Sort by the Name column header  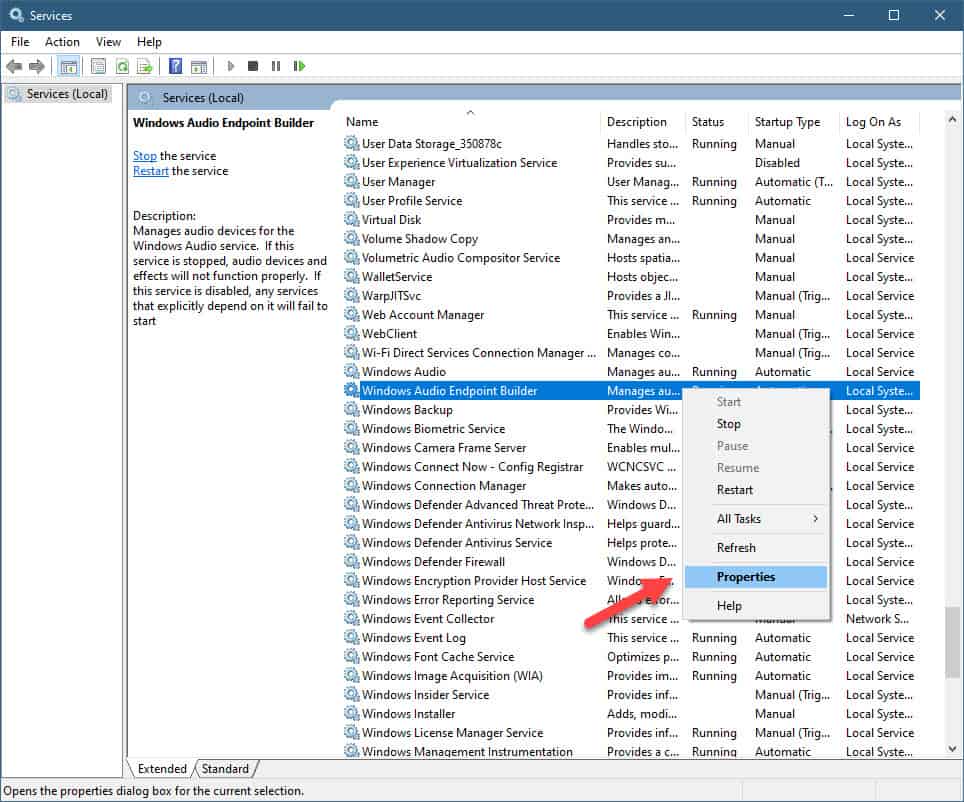(470, 122)
